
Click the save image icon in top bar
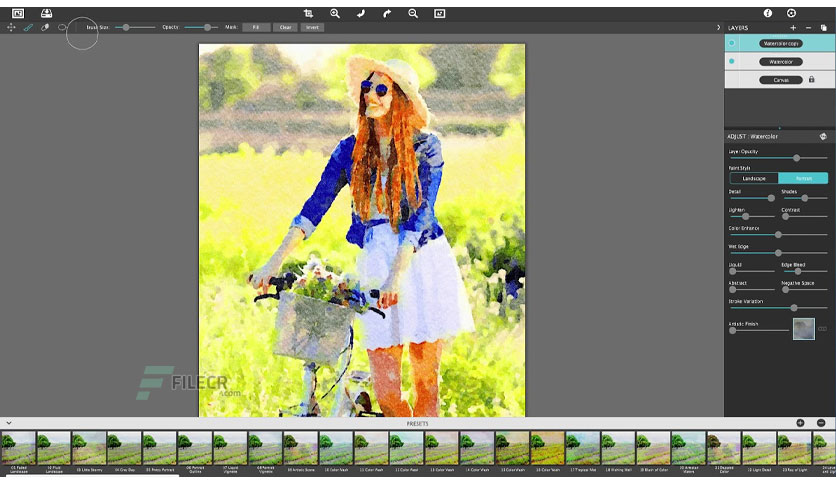point(46,13)
